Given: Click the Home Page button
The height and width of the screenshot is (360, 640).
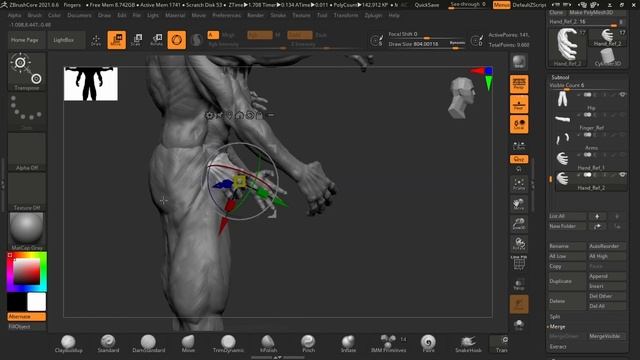Looking at the screenshot, I should pos(24,40).
